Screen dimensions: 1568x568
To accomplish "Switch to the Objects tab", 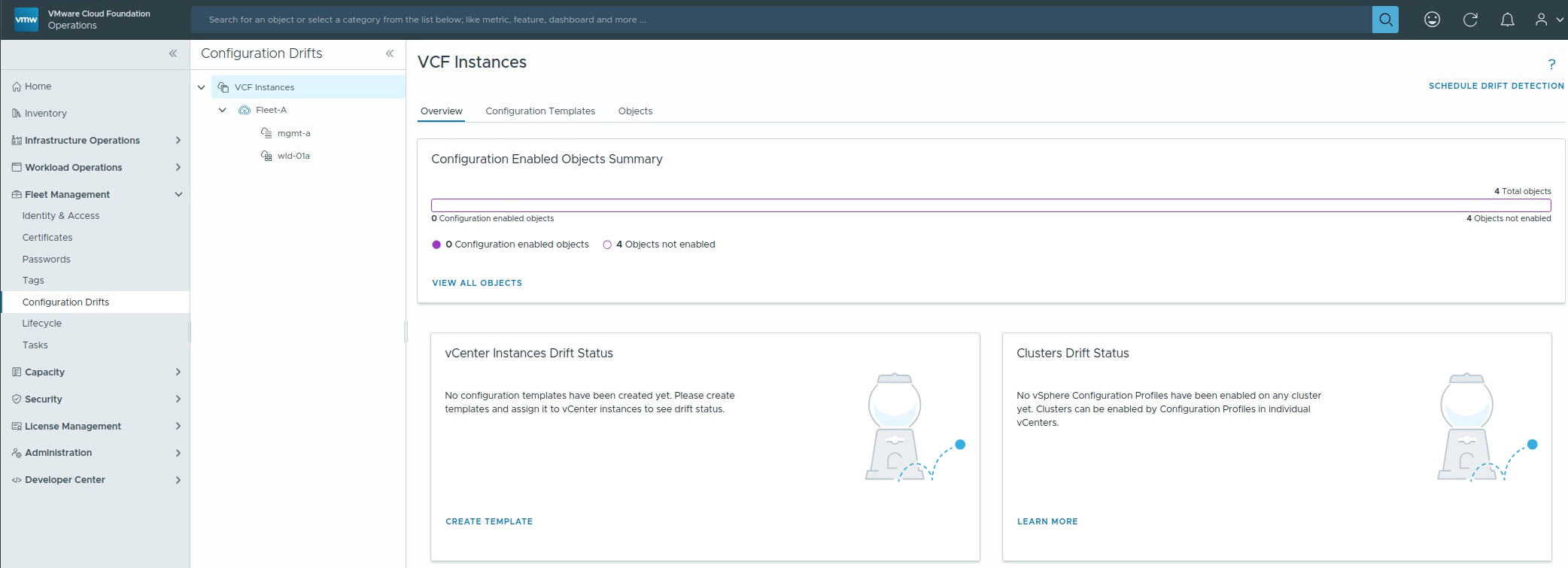I will [635, 111].
